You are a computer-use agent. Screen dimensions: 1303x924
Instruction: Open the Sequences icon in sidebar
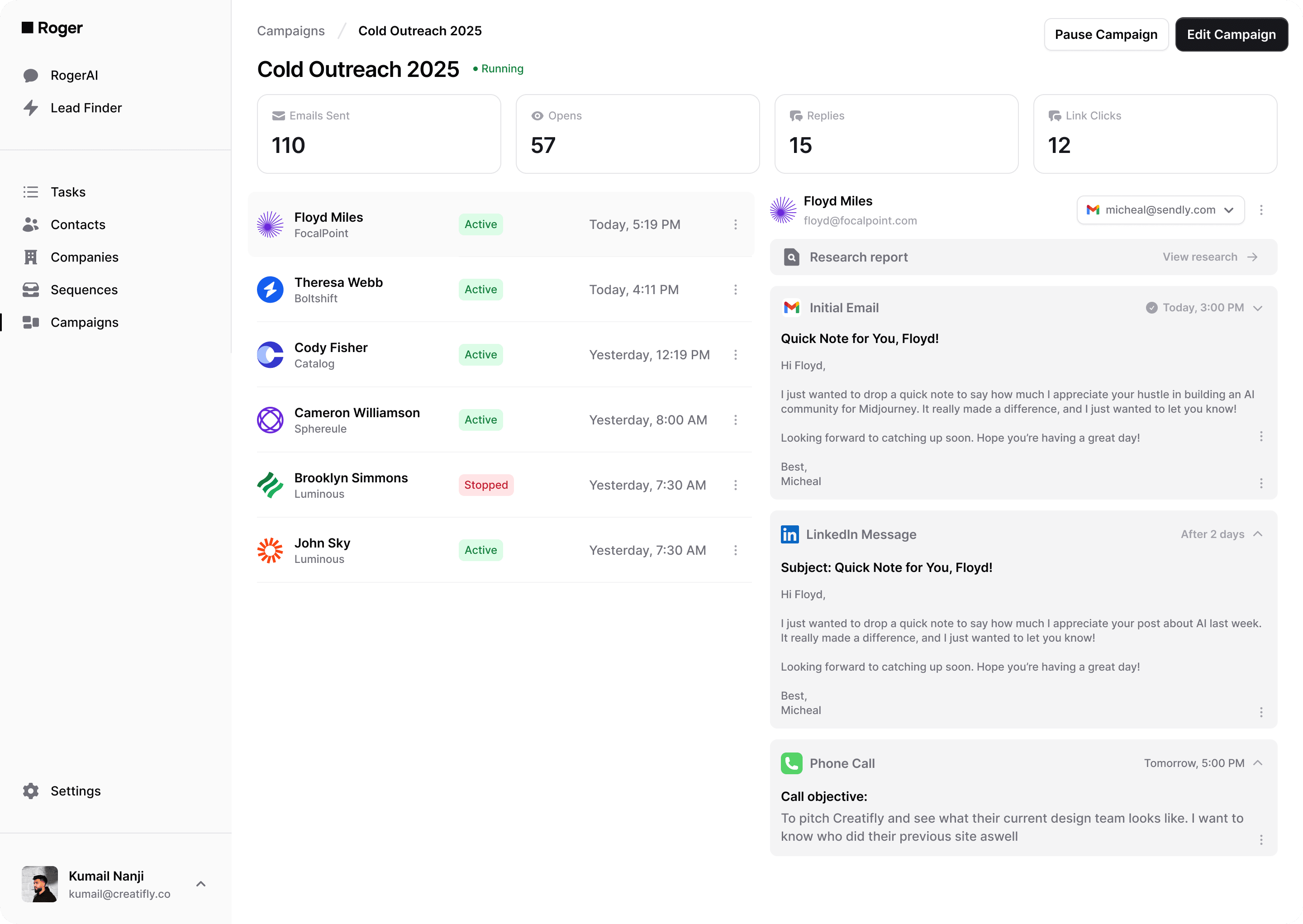point(30,290)
